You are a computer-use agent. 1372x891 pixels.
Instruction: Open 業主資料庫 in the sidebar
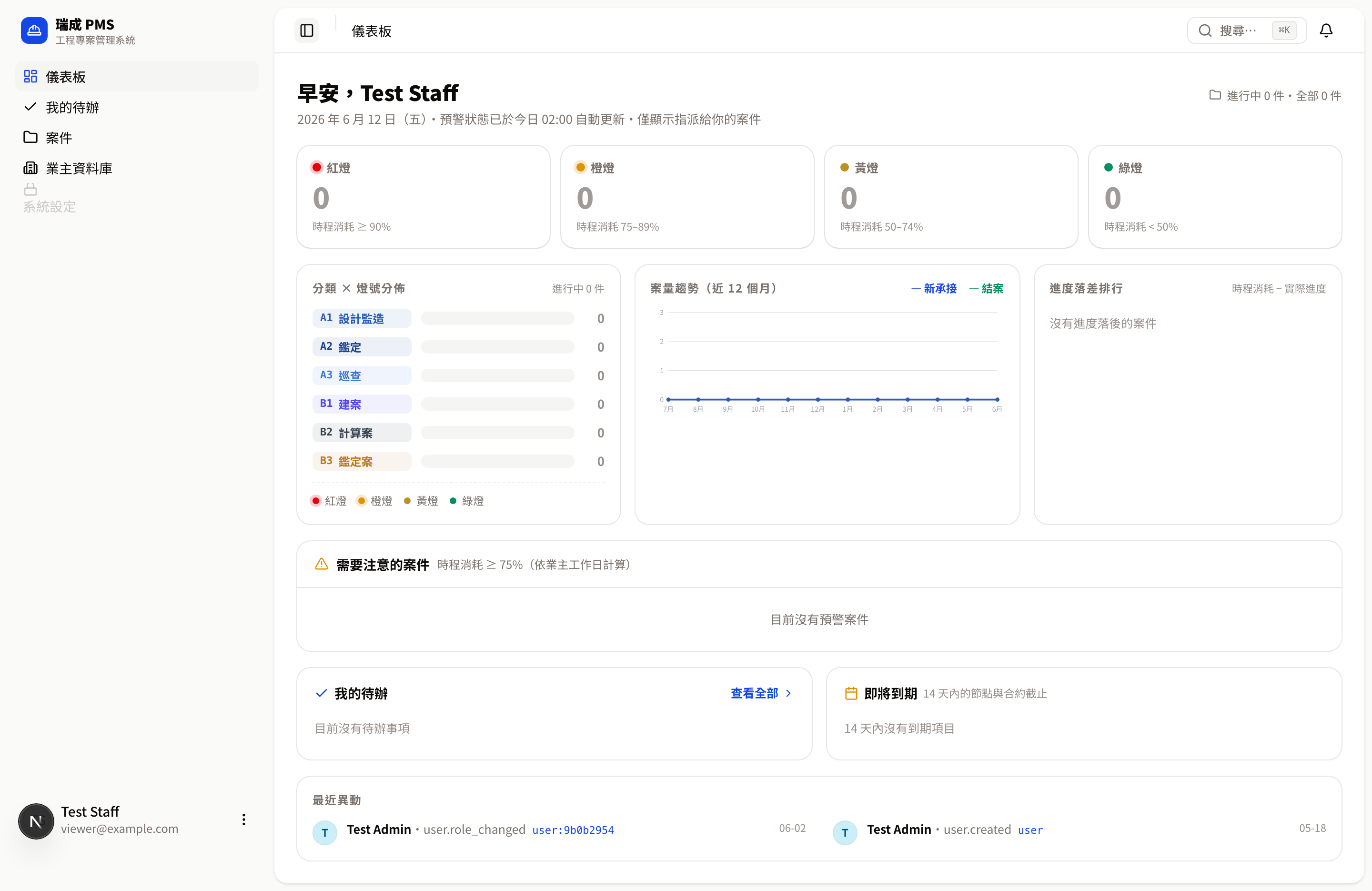137,168
